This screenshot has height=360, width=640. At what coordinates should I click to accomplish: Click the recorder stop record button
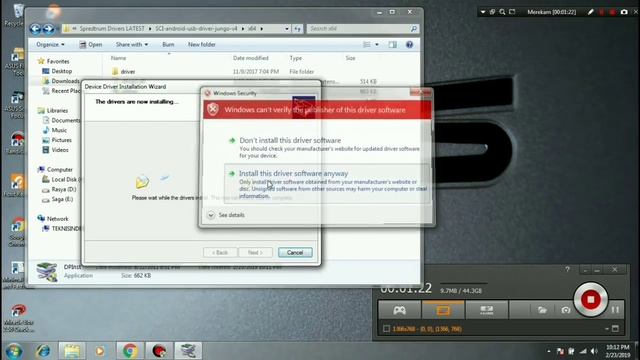click(x=590, y=299)
